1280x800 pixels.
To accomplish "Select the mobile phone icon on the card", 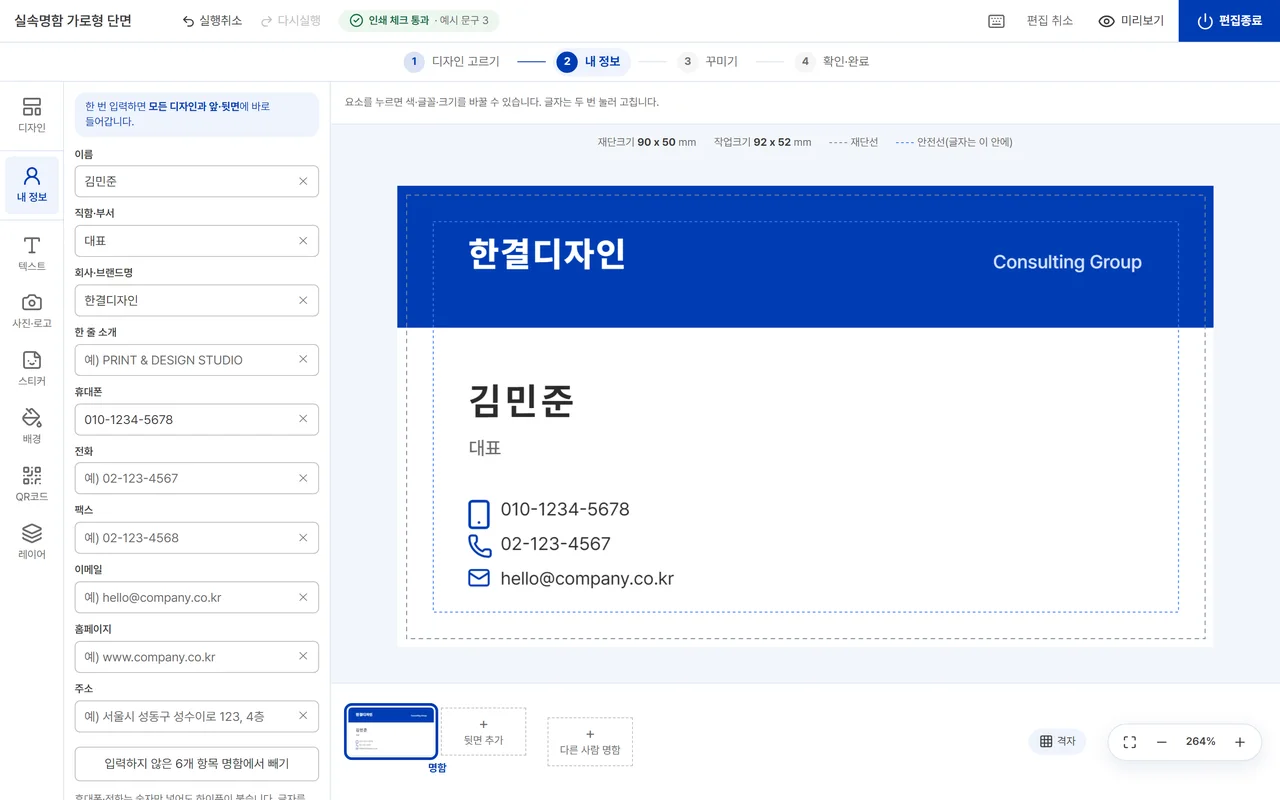I will point(479,514).
